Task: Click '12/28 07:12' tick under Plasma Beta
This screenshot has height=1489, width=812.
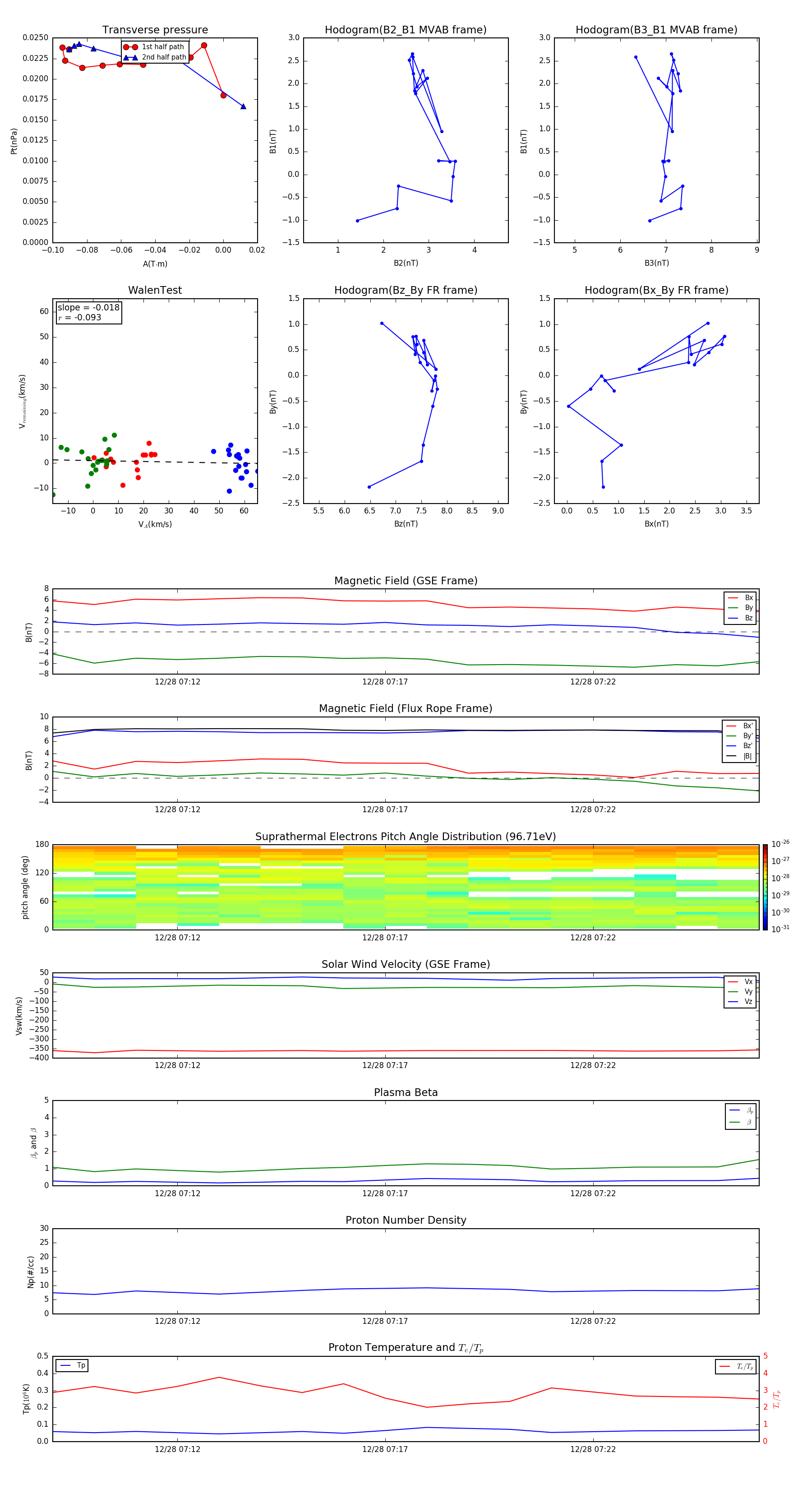Action: coord(177,1193)
